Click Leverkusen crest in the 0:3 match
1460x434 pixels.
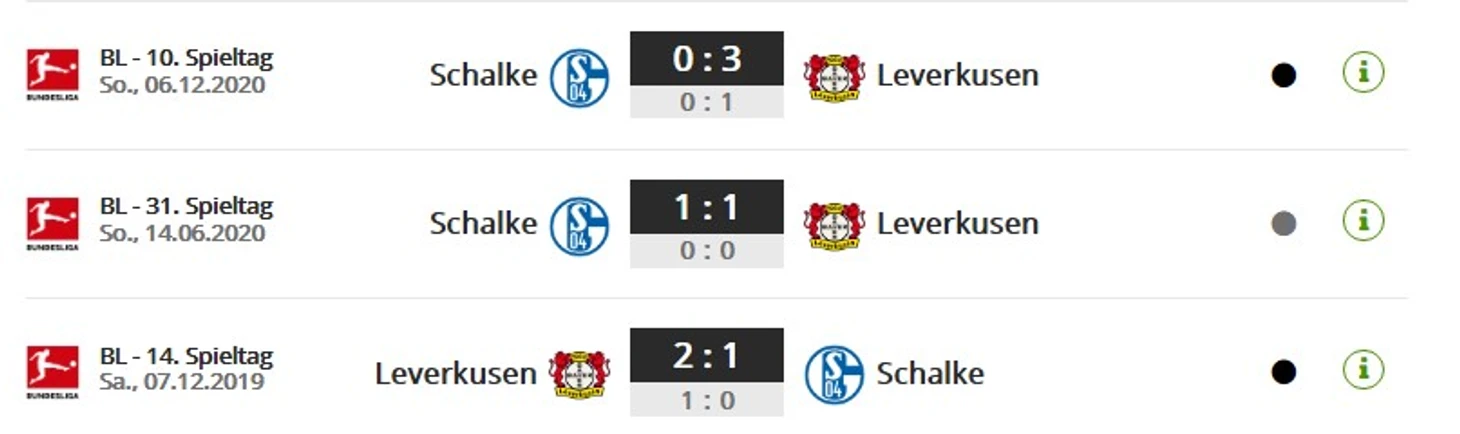click(834, 77)
